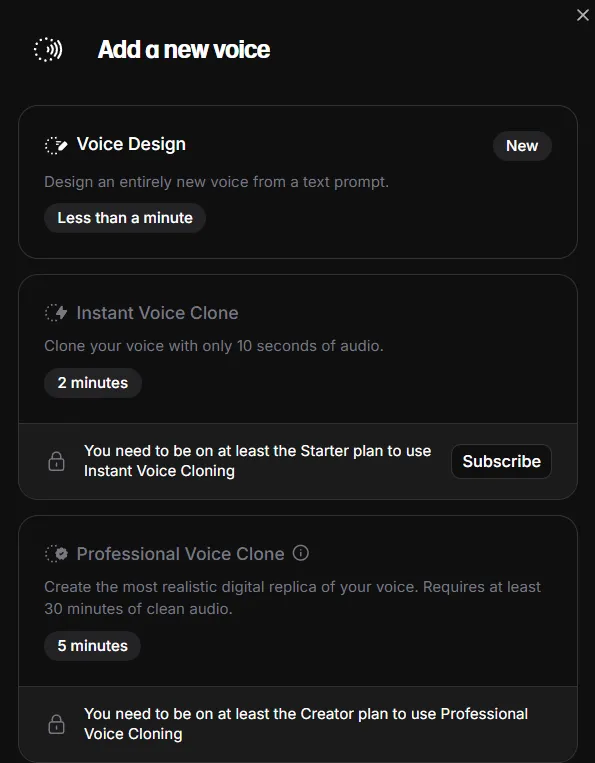Click the Starter plan requirement message
595x763 pixels.
pos(257,461)
